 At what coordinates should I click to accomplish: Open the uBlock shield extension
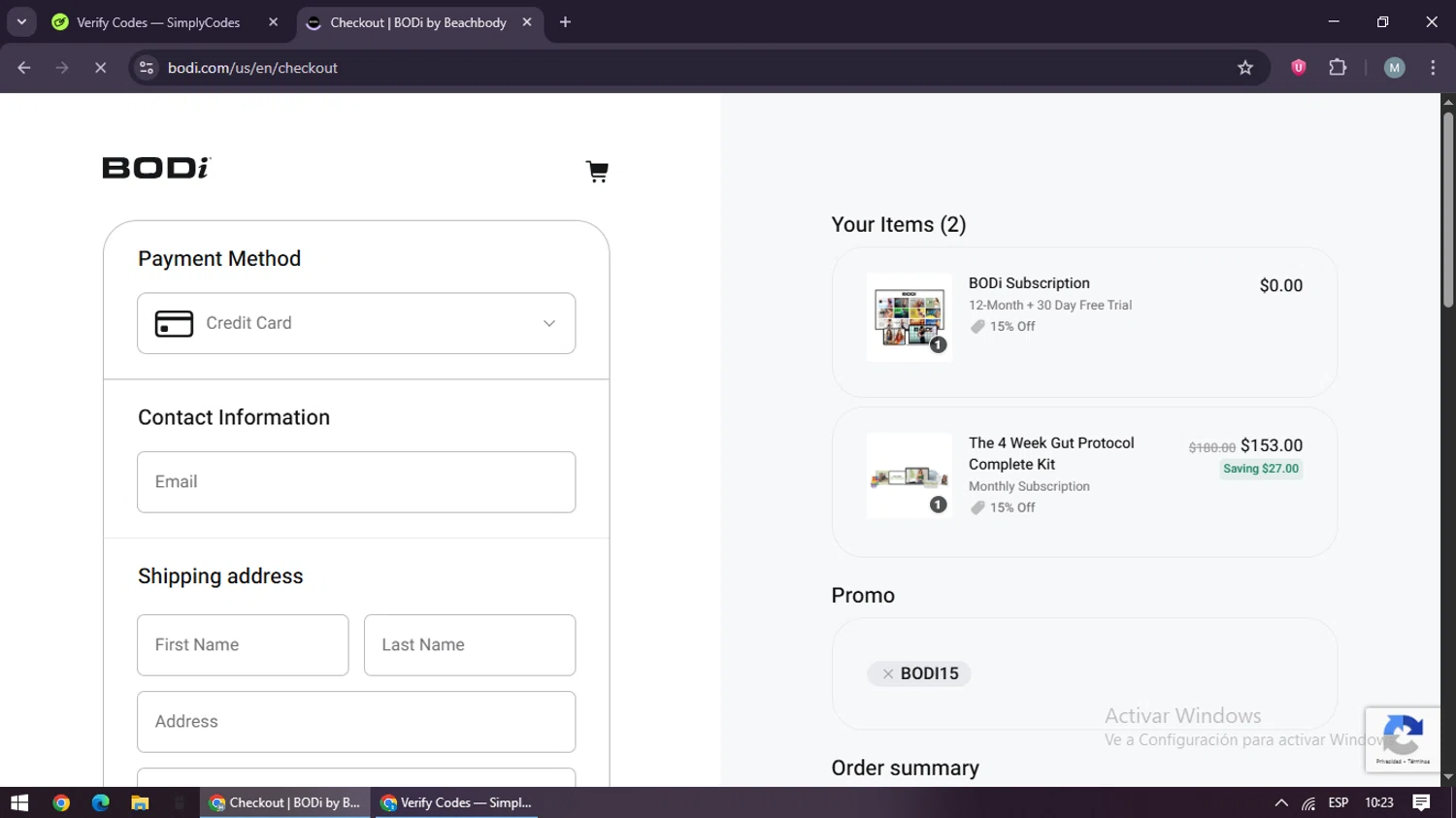(1298, 68)
